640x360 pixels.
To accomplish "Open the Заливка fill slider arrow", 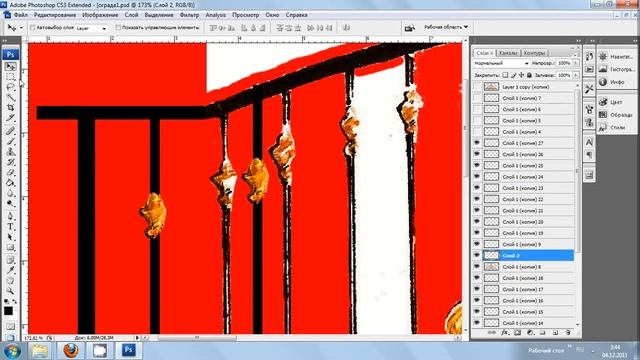I will (576, 75).
